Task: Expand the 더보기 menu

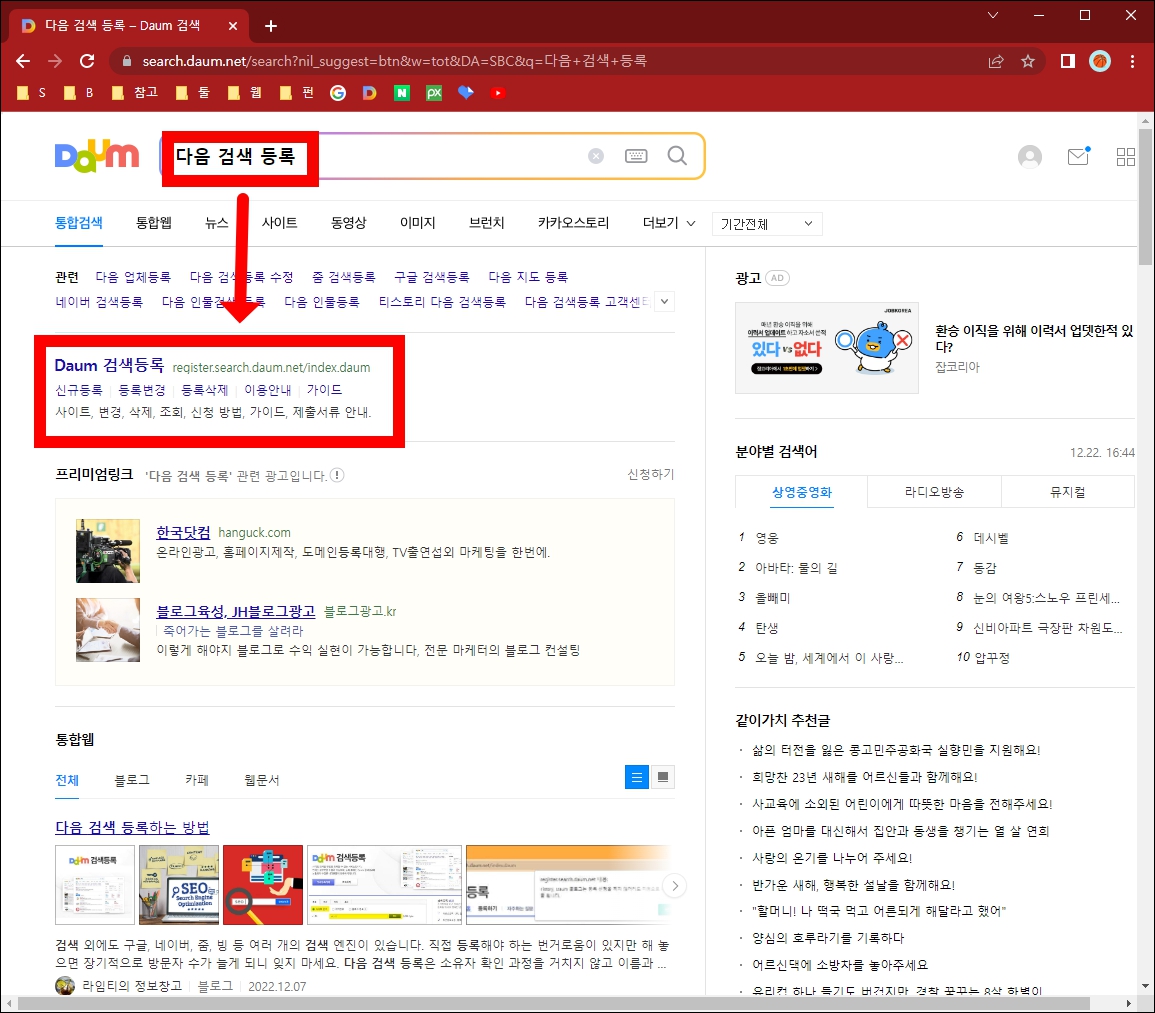Action: pos(668,223)
